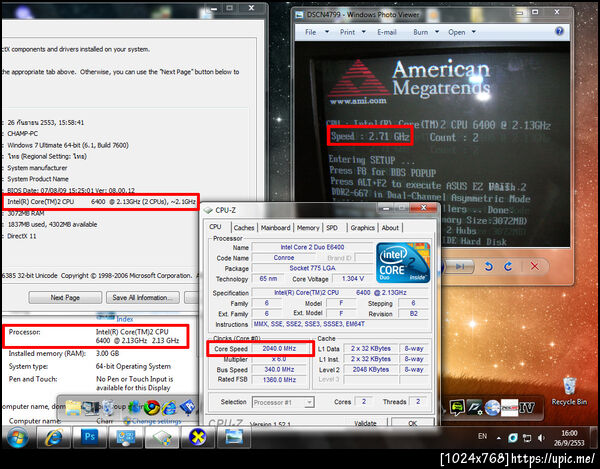The height and width of the screenshot is (469, 600).
Task: Select the SPD tab in CPU-Z
Action: pos(332,228)
